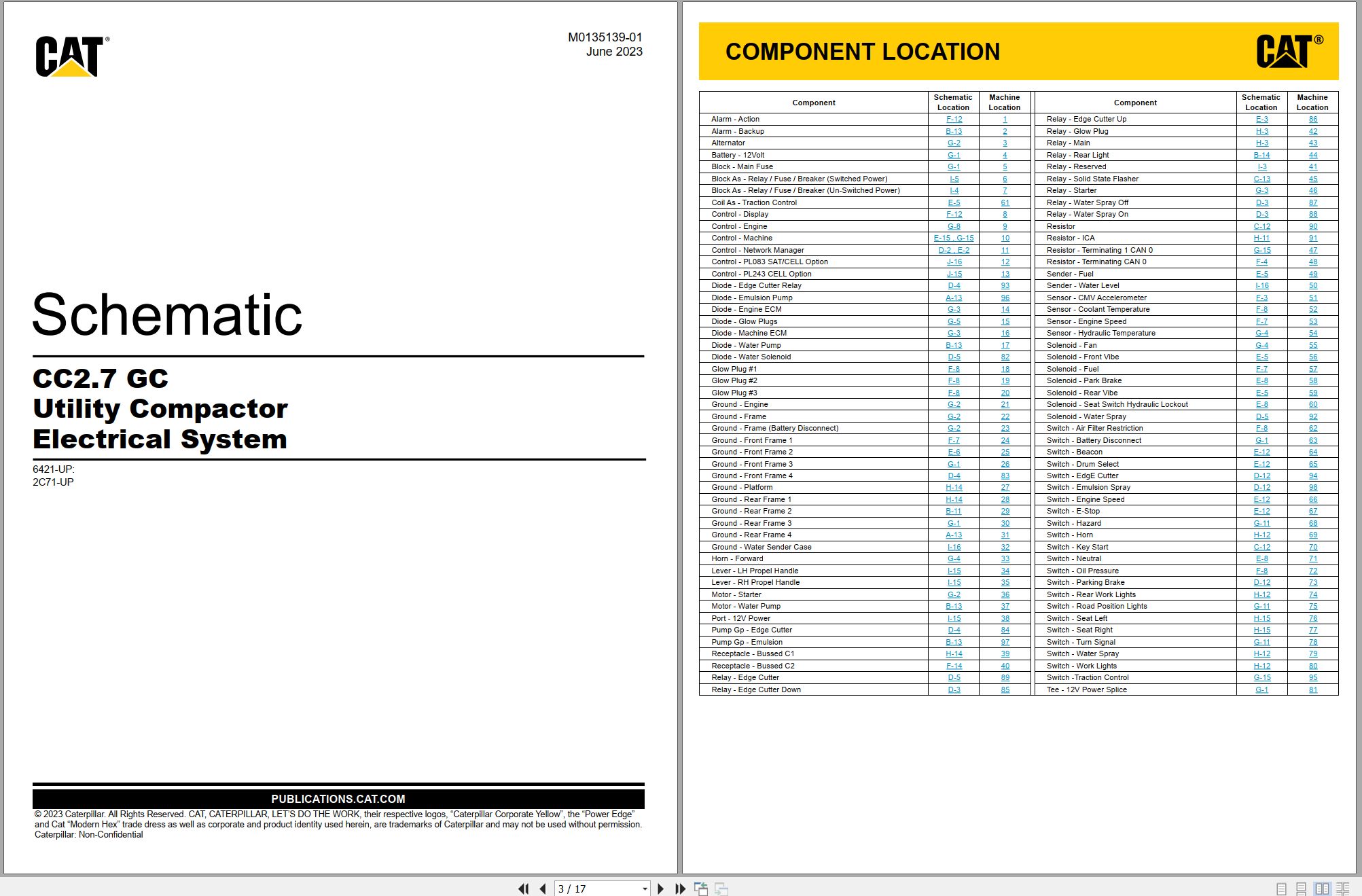Screen dimensions: 1362x896
Task: Open machine location 63 for Battery Disconnect switch
Action: point(1312,440)
